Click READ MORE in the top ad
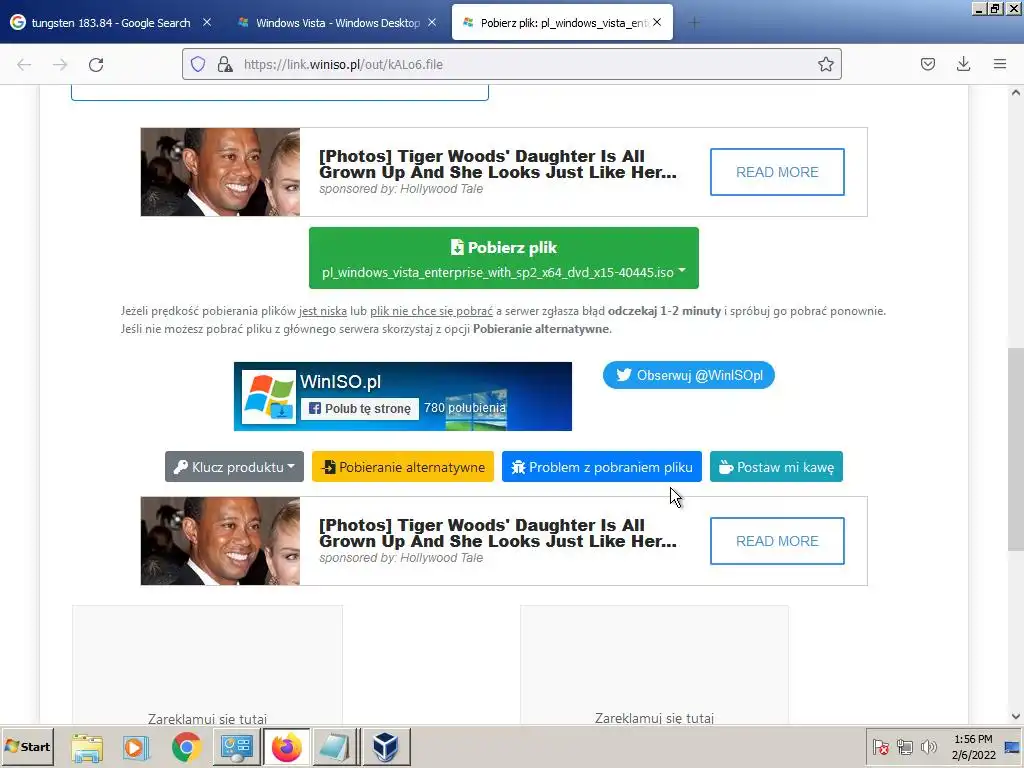 click(777, 172)
